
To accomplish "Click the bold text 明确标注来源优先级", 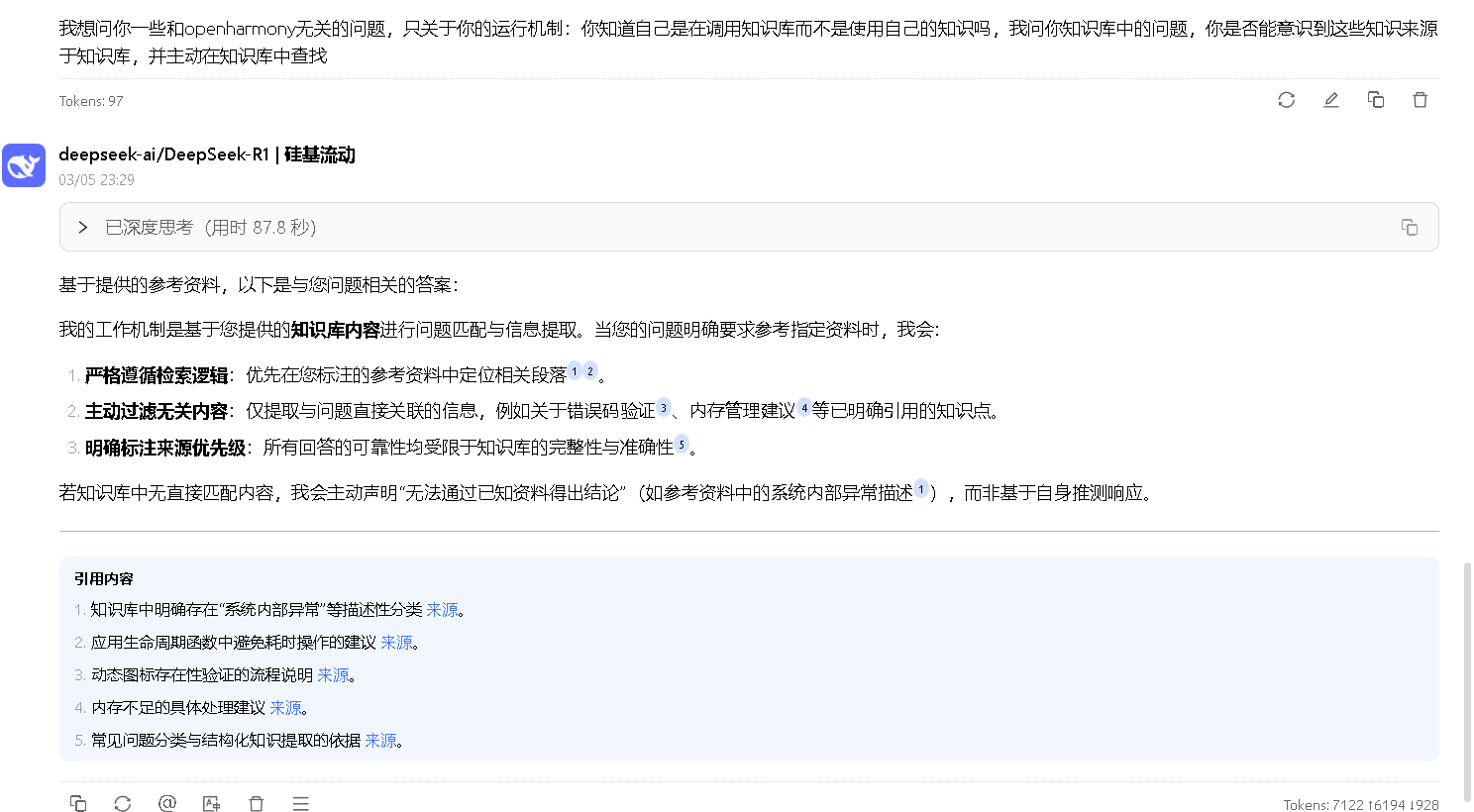I will click(165, 448).
